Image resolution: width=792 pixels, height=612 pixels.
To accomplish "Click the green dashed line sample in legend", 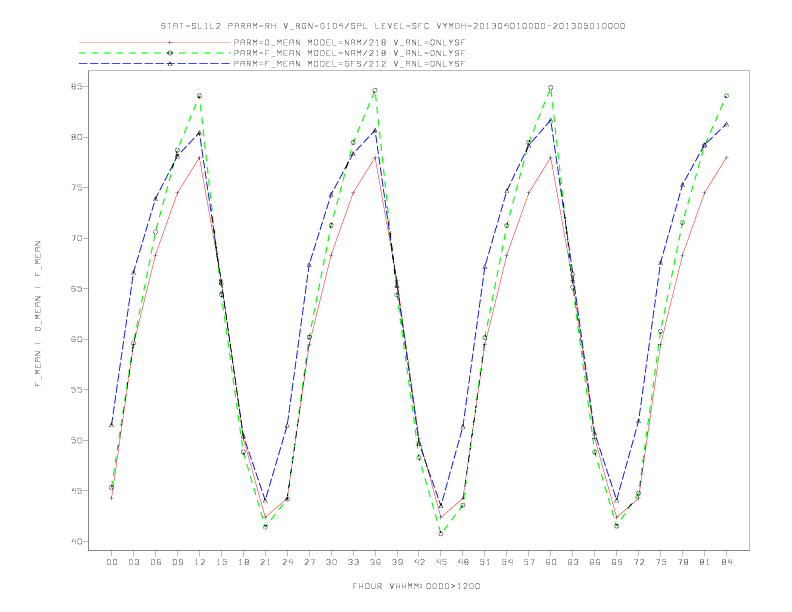I will (x=155, y=53).
